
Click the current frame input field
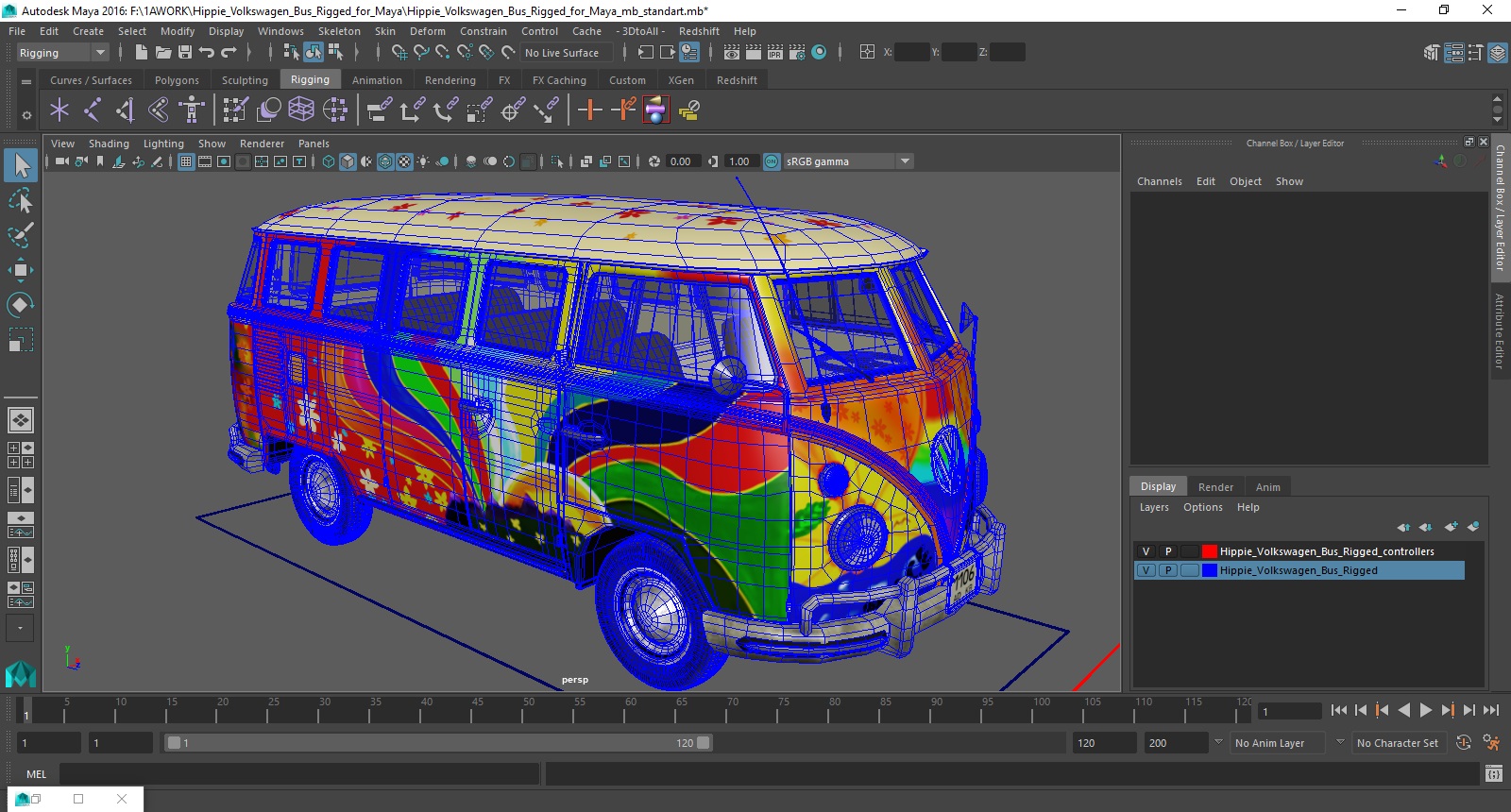[1290, 711]
